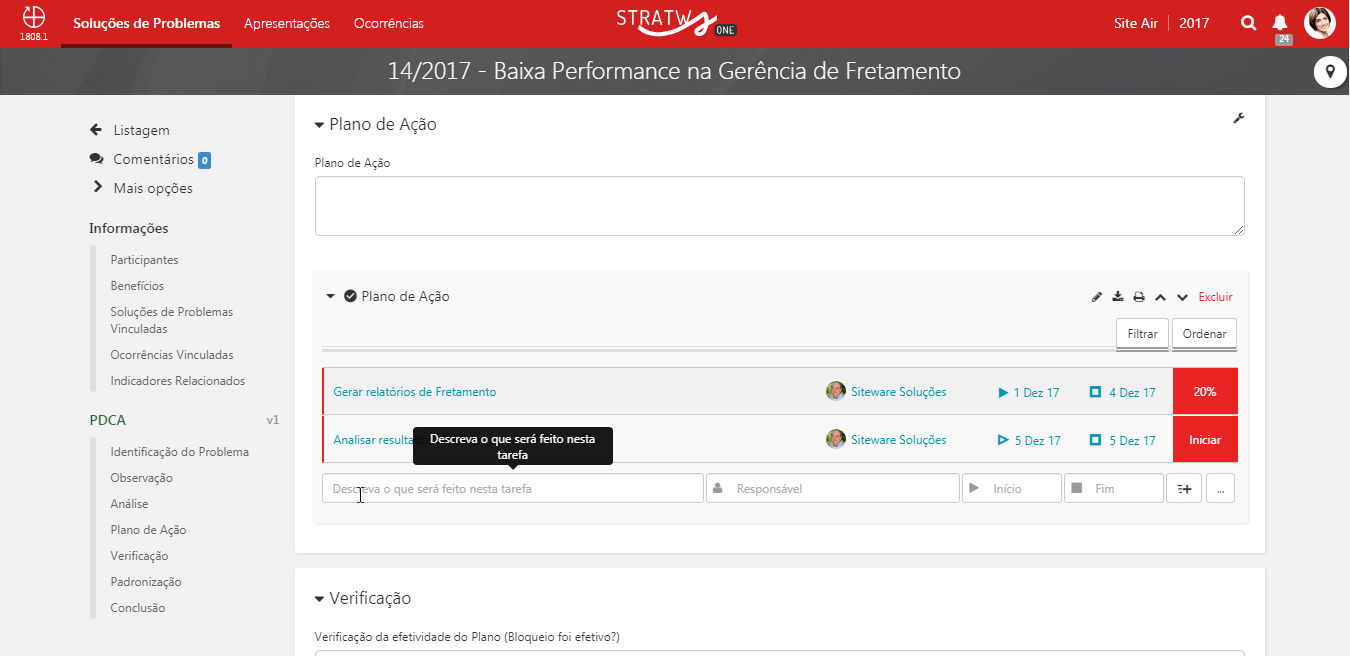
Task: Click the location pin button
Action: [1330, 71]
